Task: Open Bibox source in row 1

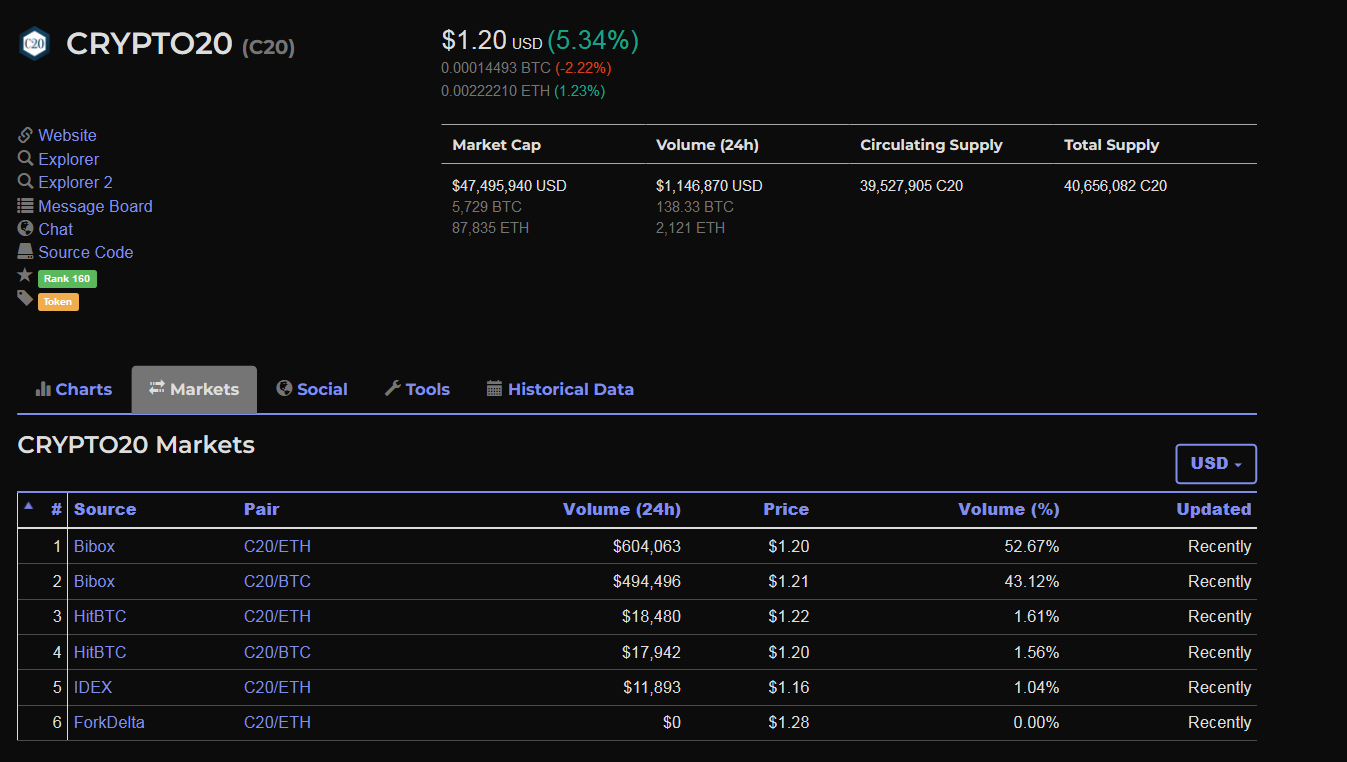Action: pos(94,546)
